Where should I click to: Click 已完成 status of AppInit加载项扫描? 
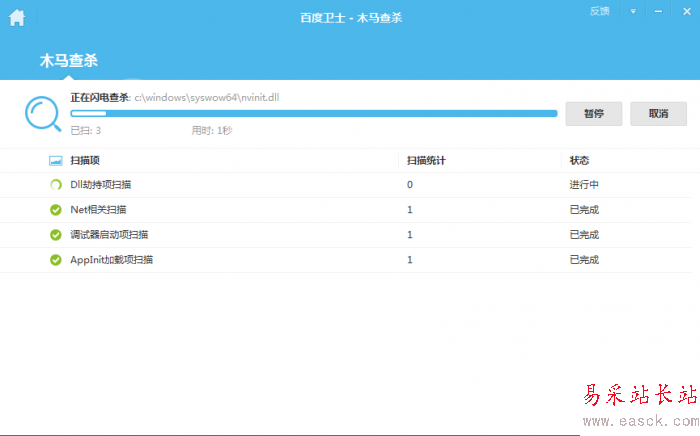point(584,260)
